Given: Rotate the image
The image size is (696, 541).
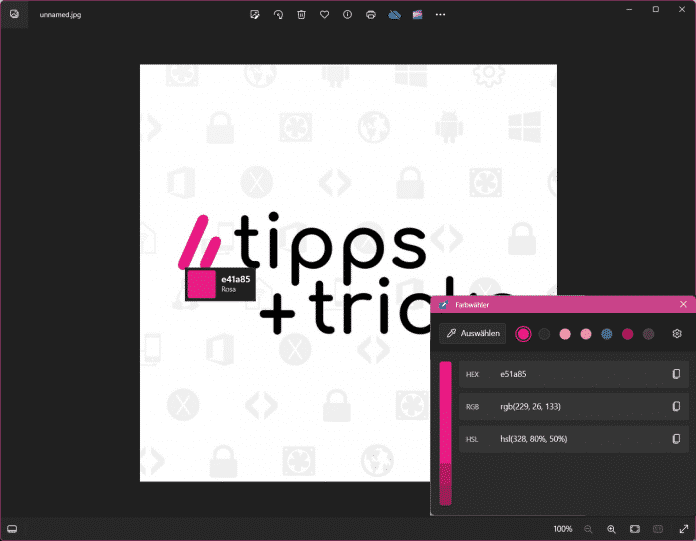Looking at the screenshot, I should click(278, 15).
